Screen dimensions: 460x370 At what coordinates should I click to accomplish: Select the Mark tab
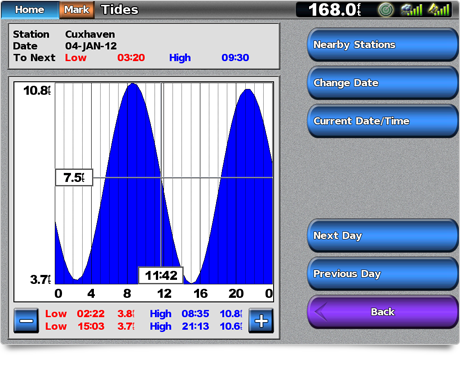pos(77,10)
